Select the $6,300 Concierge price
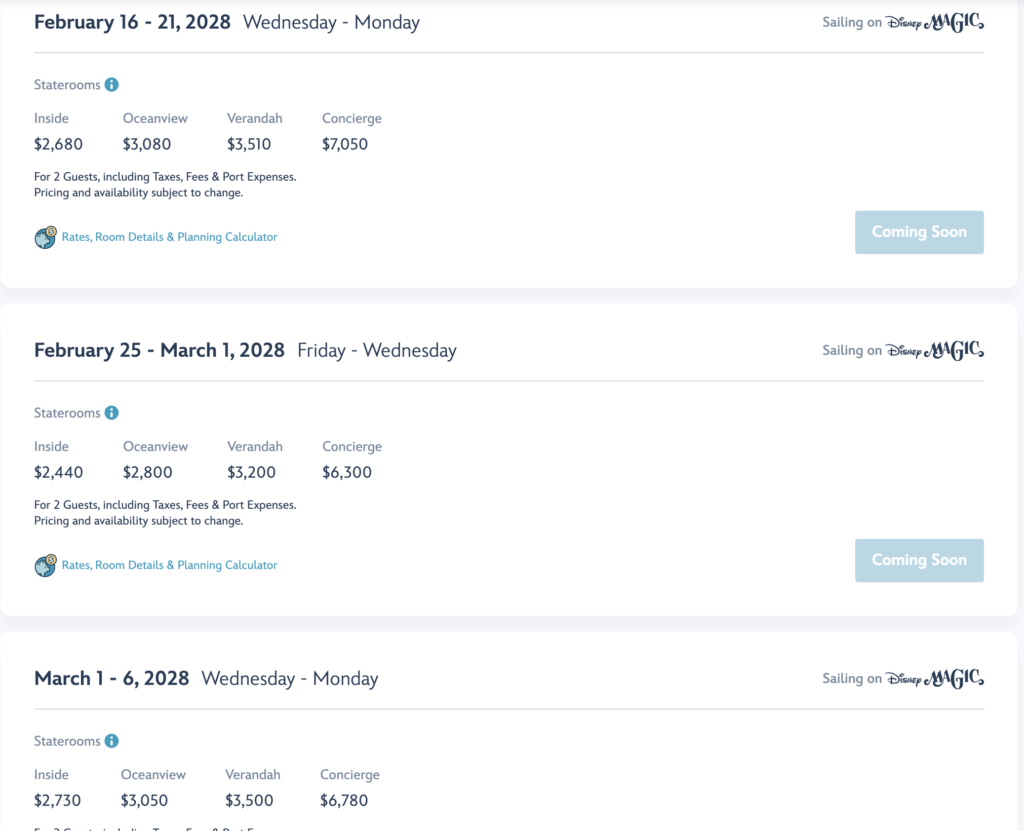Screen dimensions: 1024x831 click(x=347, y=472)
